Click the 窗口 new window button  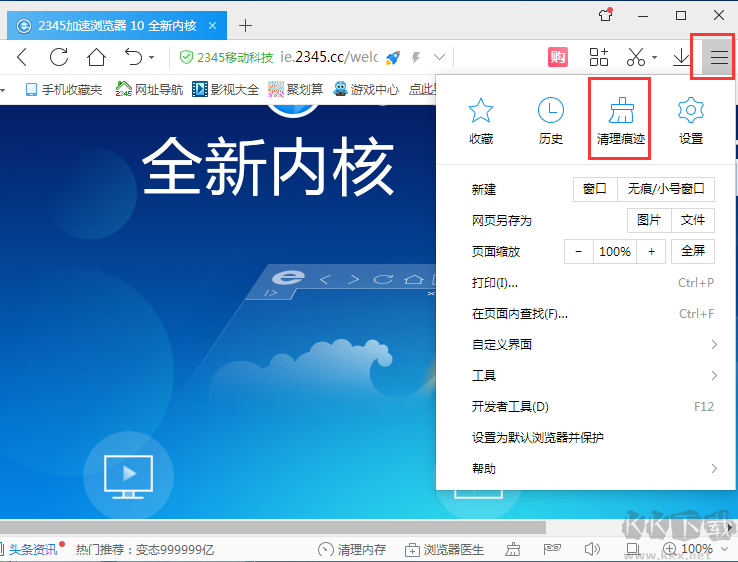[x=595, y=189]
